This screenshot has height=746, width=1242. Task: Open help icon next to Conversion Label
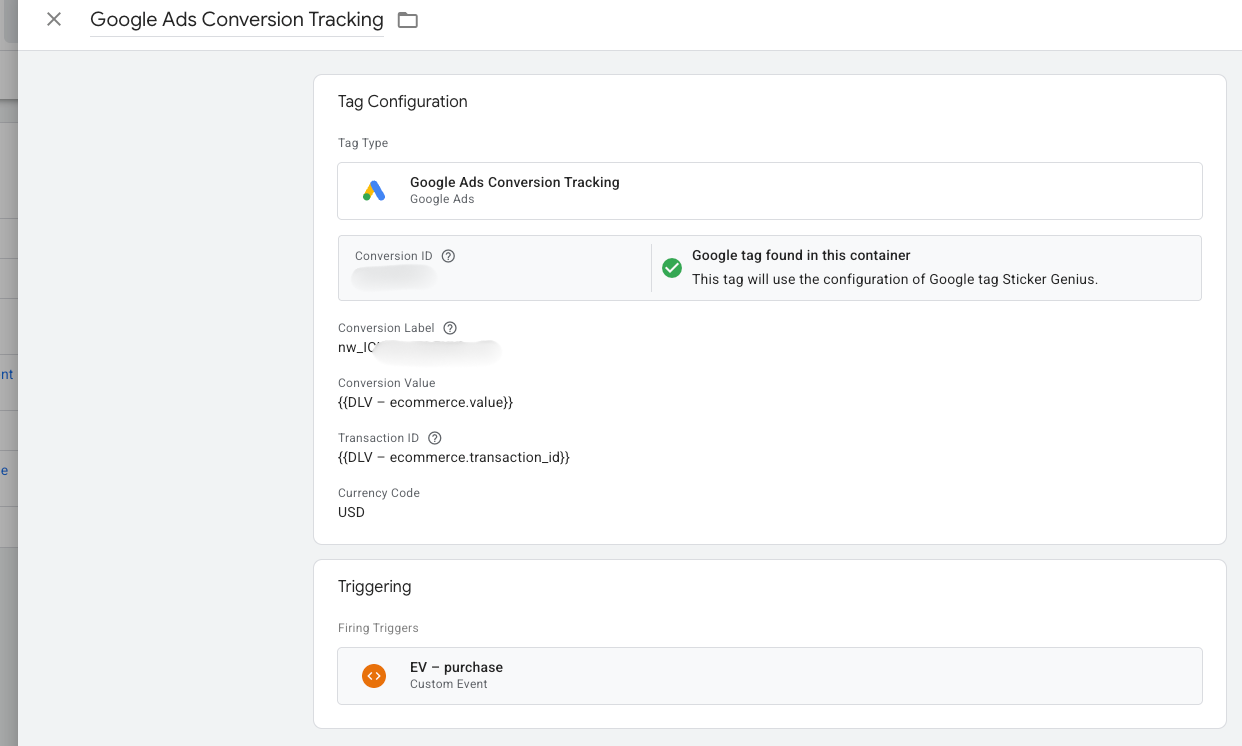pyautogui.click(x=450, y=328)
